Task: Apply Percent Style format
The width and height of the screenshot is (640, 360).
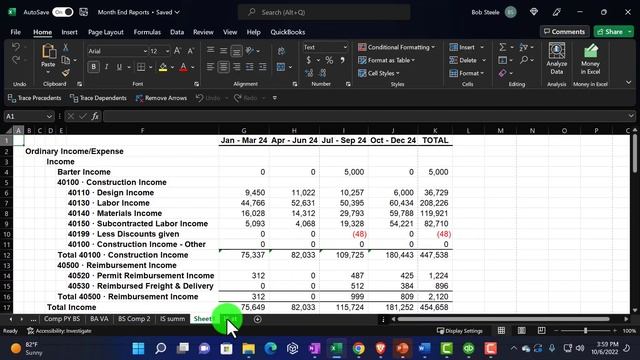Action: coord(329,60)
